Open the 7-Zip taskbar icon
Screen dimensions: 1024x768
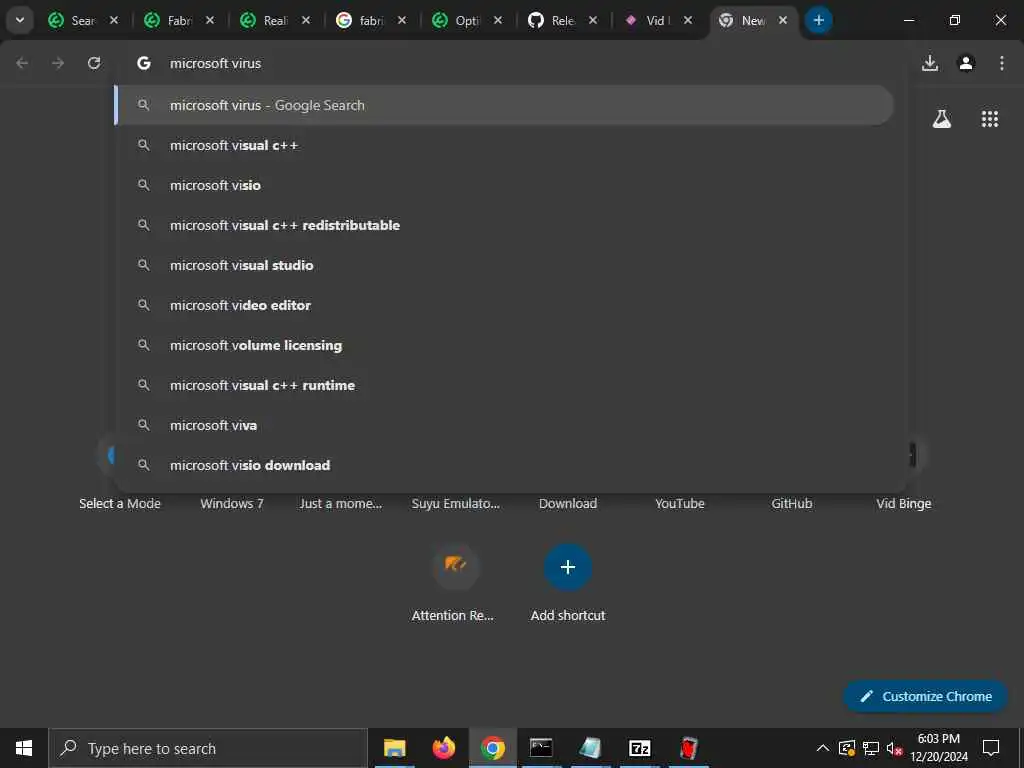coord(639,748)
